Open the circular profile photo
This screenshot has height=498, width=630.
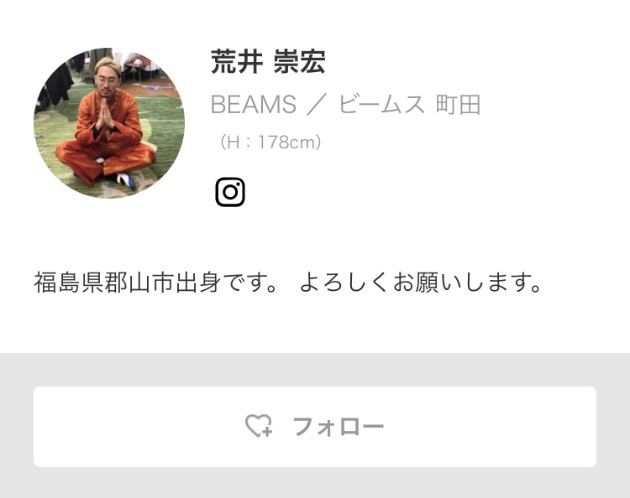click(109, 123)
